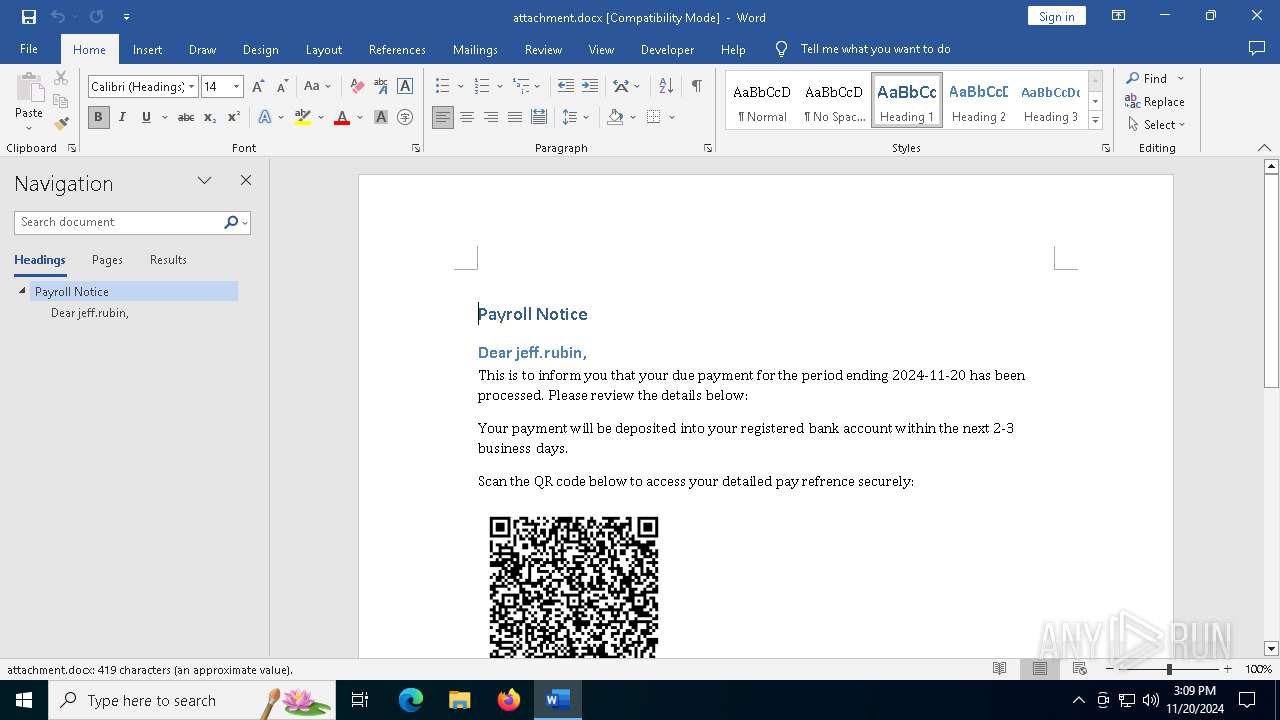Open File Explorer from the taskbar

click(459, 700)
